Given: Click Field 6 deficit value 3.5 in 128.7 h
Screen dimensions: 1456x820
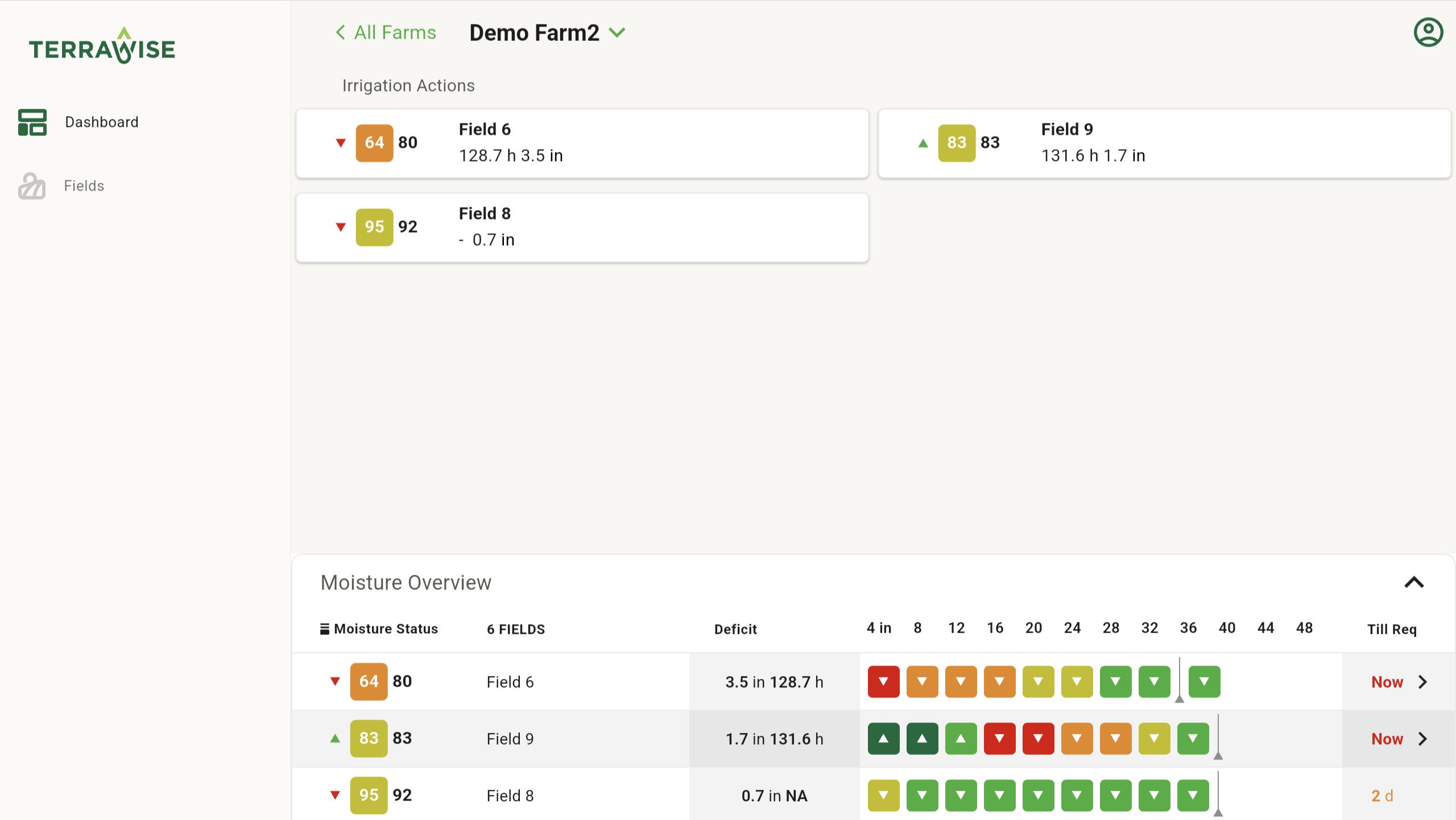Looking at the screenshot, I should pos(774,682).
